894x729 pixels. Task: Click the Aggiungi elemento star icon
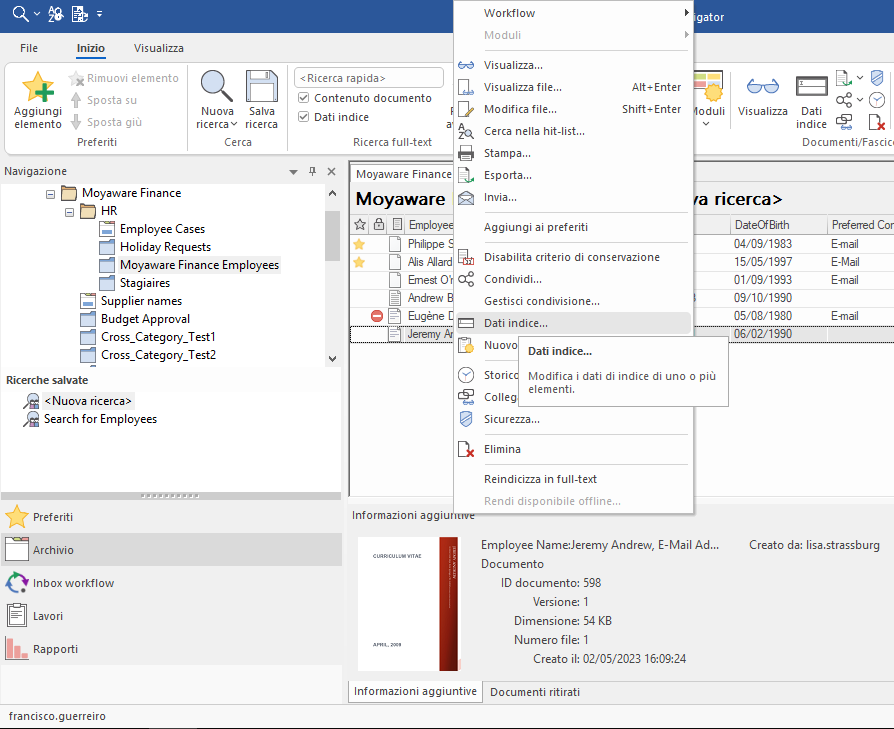[x=38, y=90]
